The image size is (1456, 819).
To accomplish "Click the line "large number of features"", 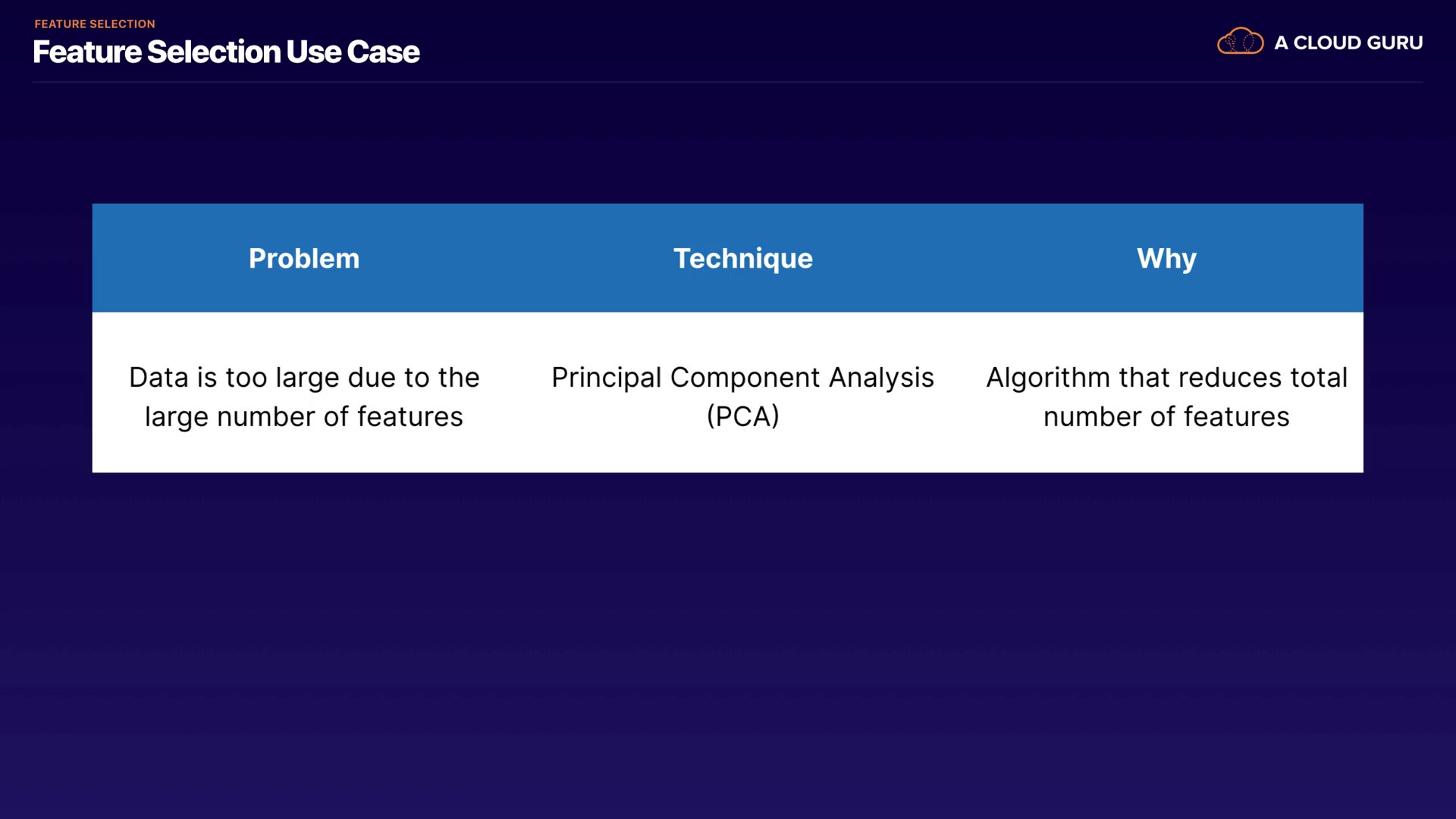I will 304,417.
